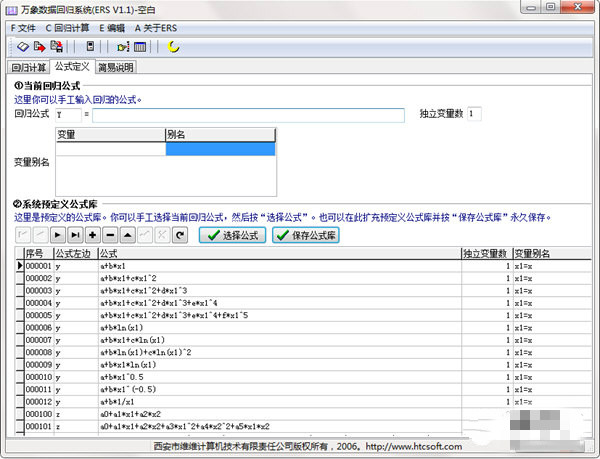This screenshot has height=459, width=600.
Task: Click the app icon in title bar
Action: click(x=11, y=10)
